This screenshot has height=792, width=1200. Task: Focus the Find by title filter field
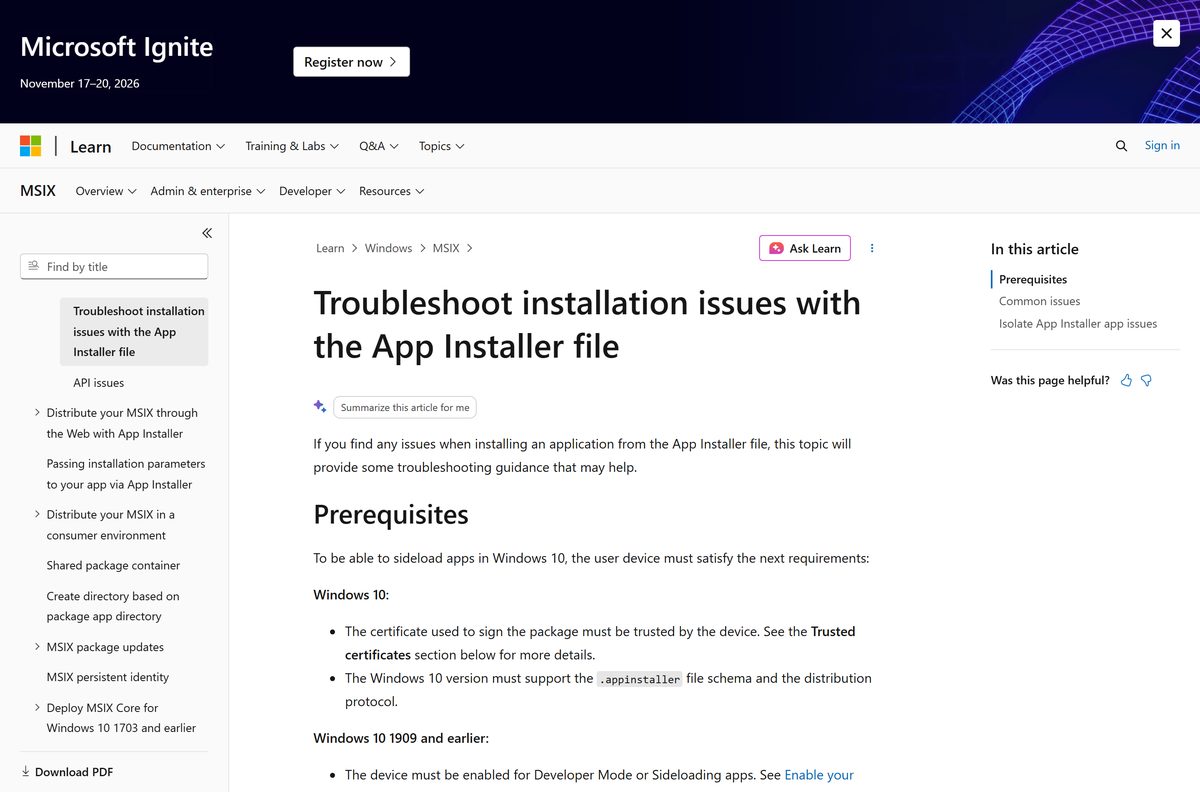[114, 266]
